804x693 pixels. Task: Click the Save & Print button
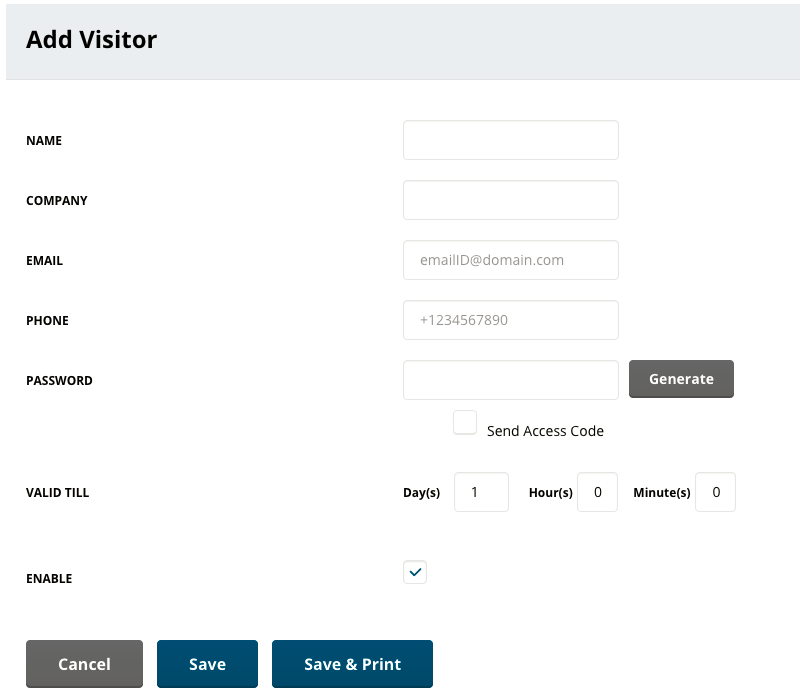[x=352, y=664]
